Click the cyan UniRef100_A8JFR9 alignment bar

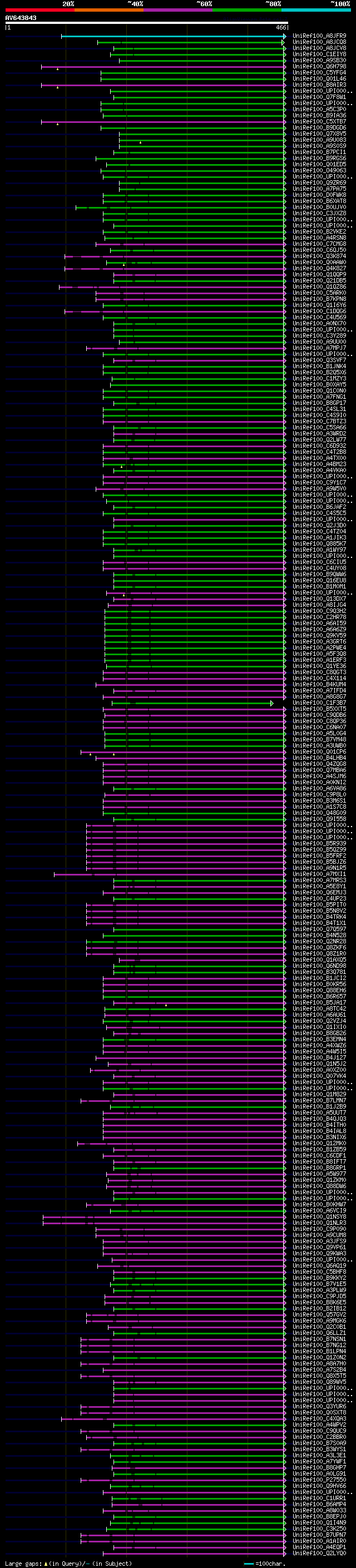174,37
